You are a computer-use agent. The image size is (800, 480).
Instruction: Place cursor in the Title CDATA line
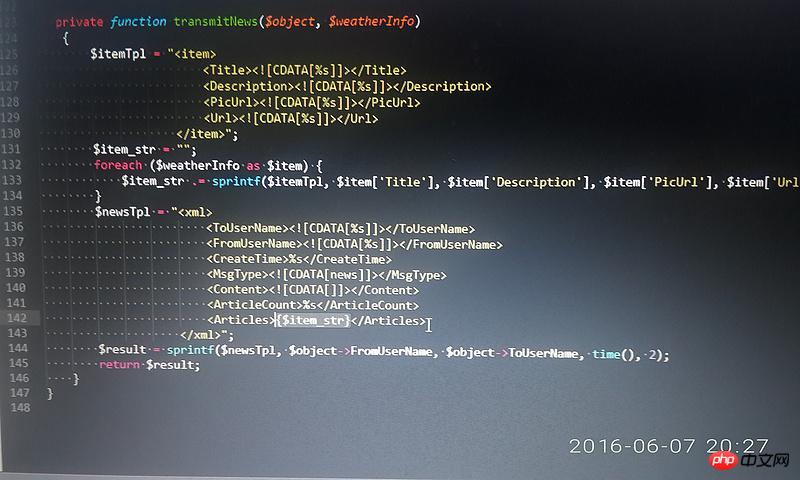(x=305, y=70)
